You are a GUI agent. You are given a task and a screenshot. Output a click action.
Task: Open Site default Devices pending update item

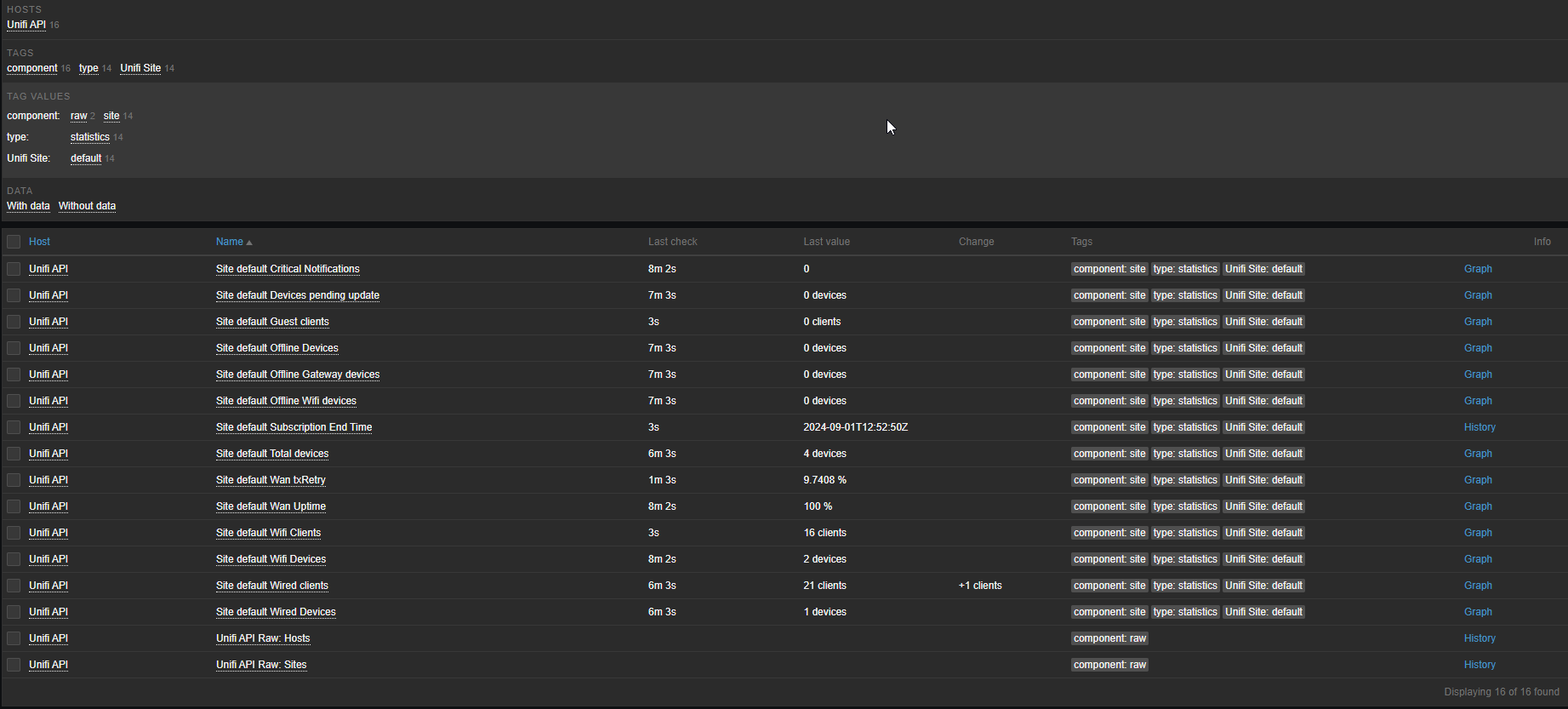pyautogui.click(x=298, y=295)
